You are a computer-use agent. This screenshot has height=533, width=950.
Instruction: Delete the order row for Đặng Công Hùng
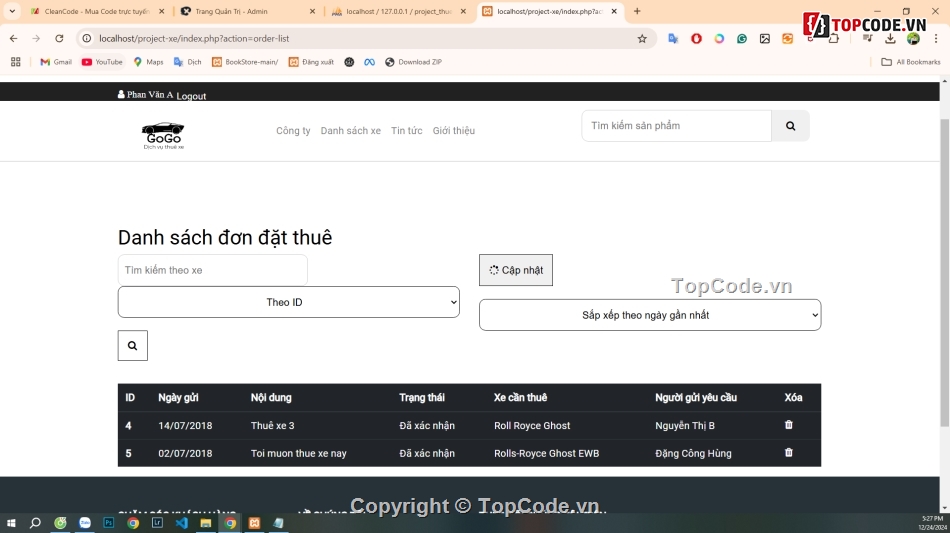[789, 452]
